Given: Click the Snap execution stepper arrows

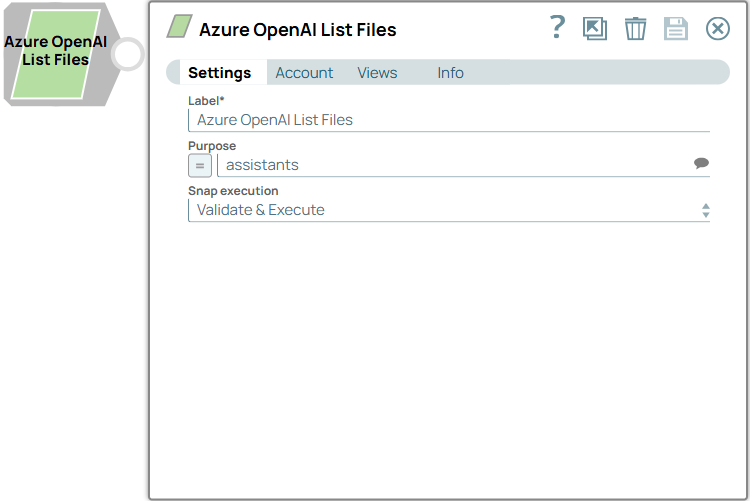Looking at the screenshot, I should click(x=706, y=211).
